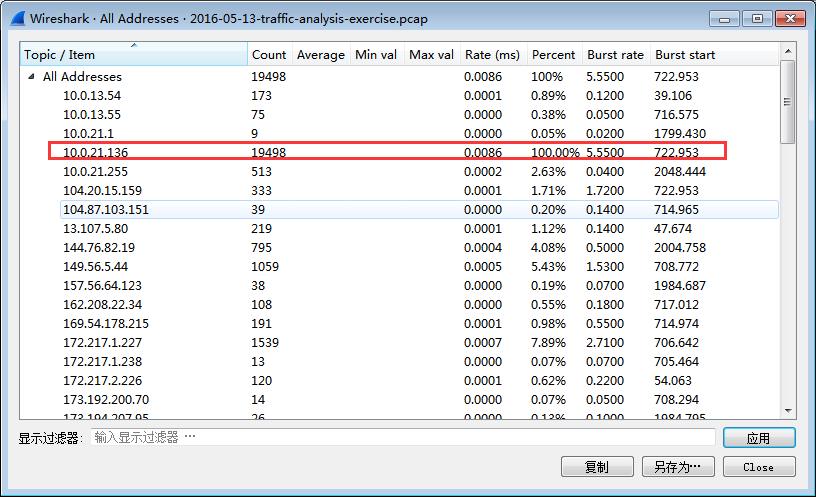Screen dimensions: 816x497
Task: Select the 169.54.178.215 address row
Action: point(399,324)
